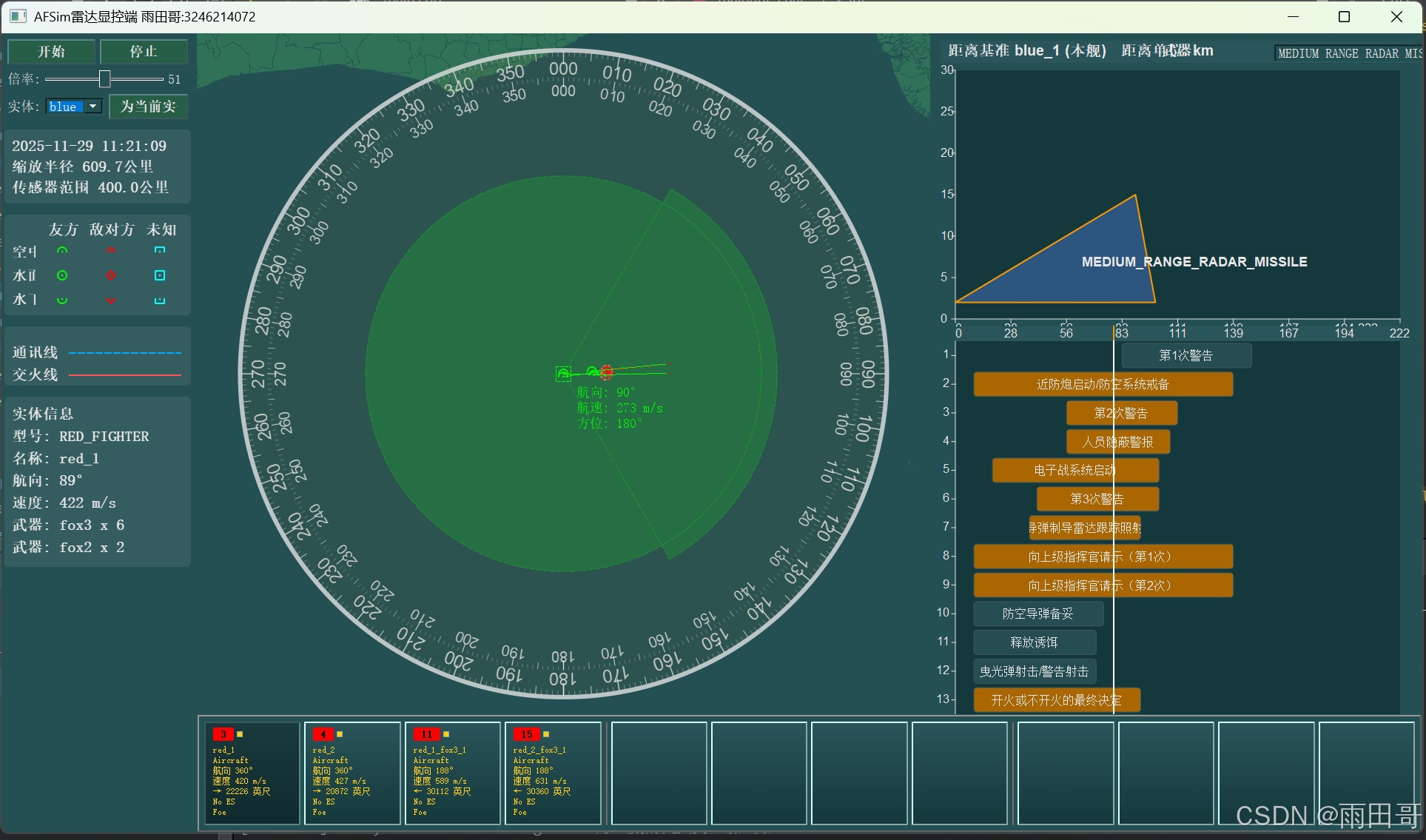Click the friendly underwater symbol in legend
This screenshot has width=1426, height=840.
(x=62, y=300)
